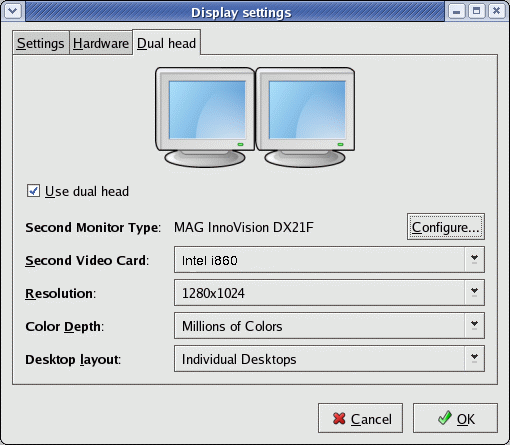Click the Color Depth label
This screenshot has width=510, height=445.
[x=64, y=326]
